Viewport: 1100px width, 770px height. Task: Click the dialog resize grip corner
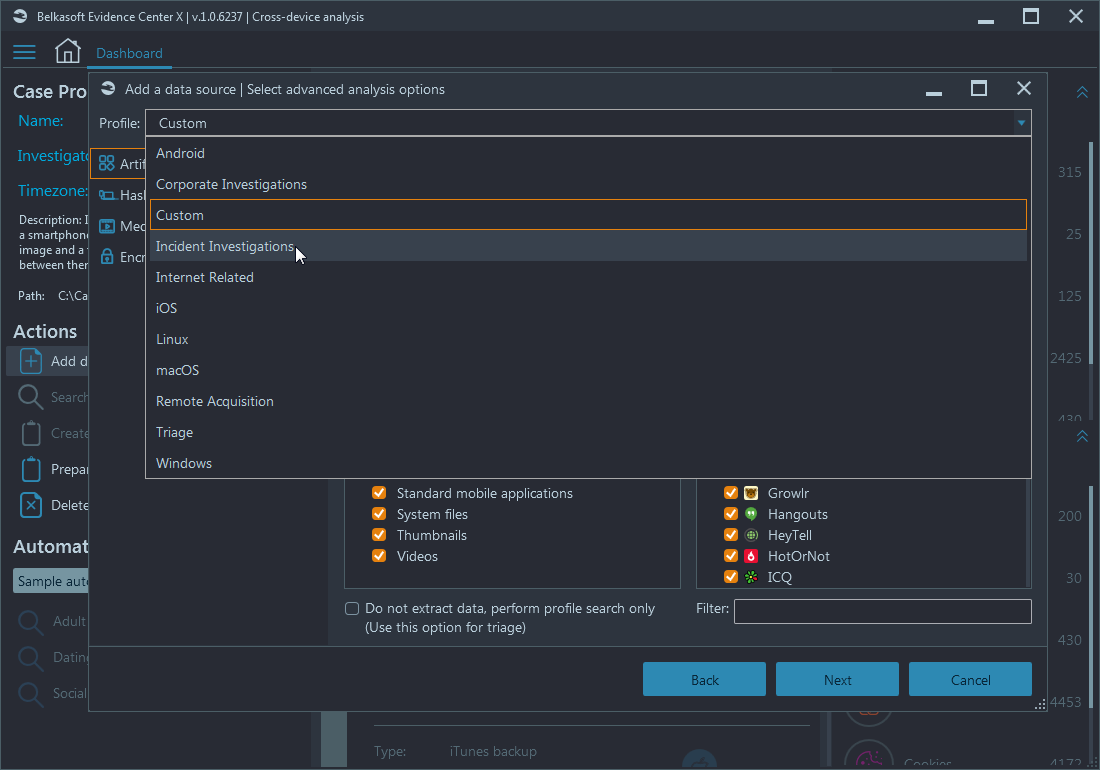[x=1040, y=705]
